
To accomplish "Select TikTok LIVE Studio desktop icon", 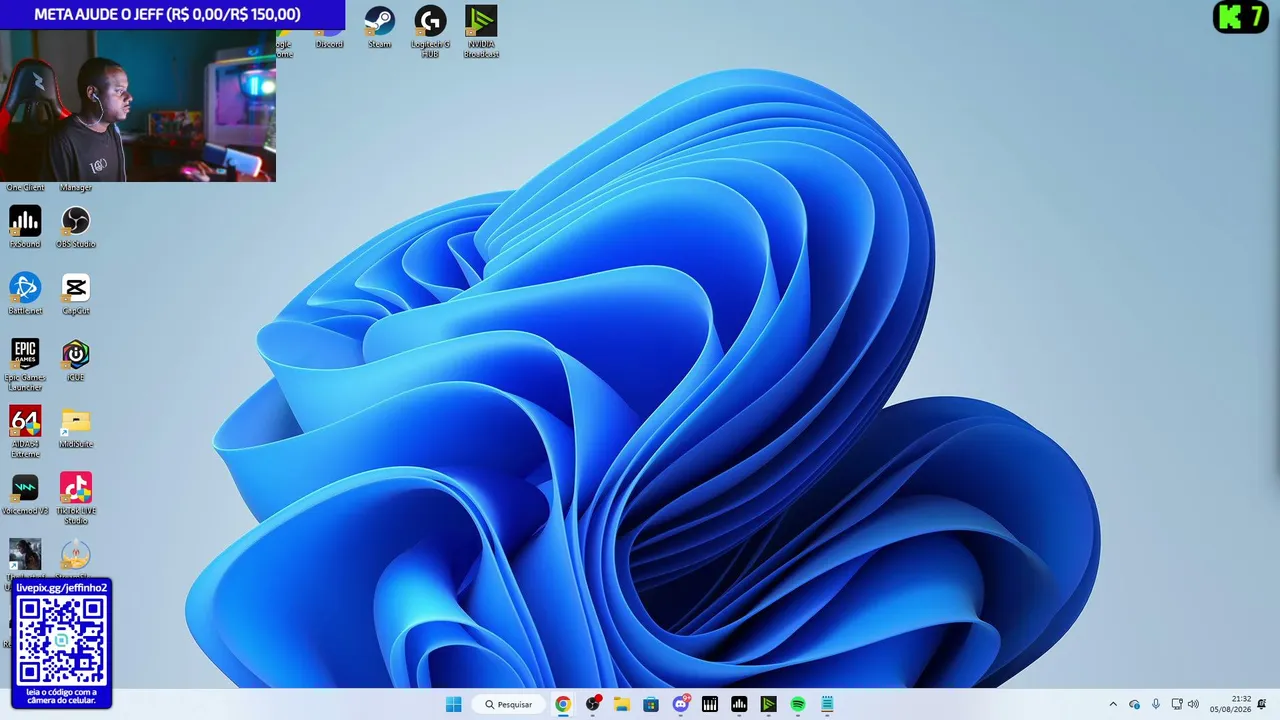I will tap(76, 498).
